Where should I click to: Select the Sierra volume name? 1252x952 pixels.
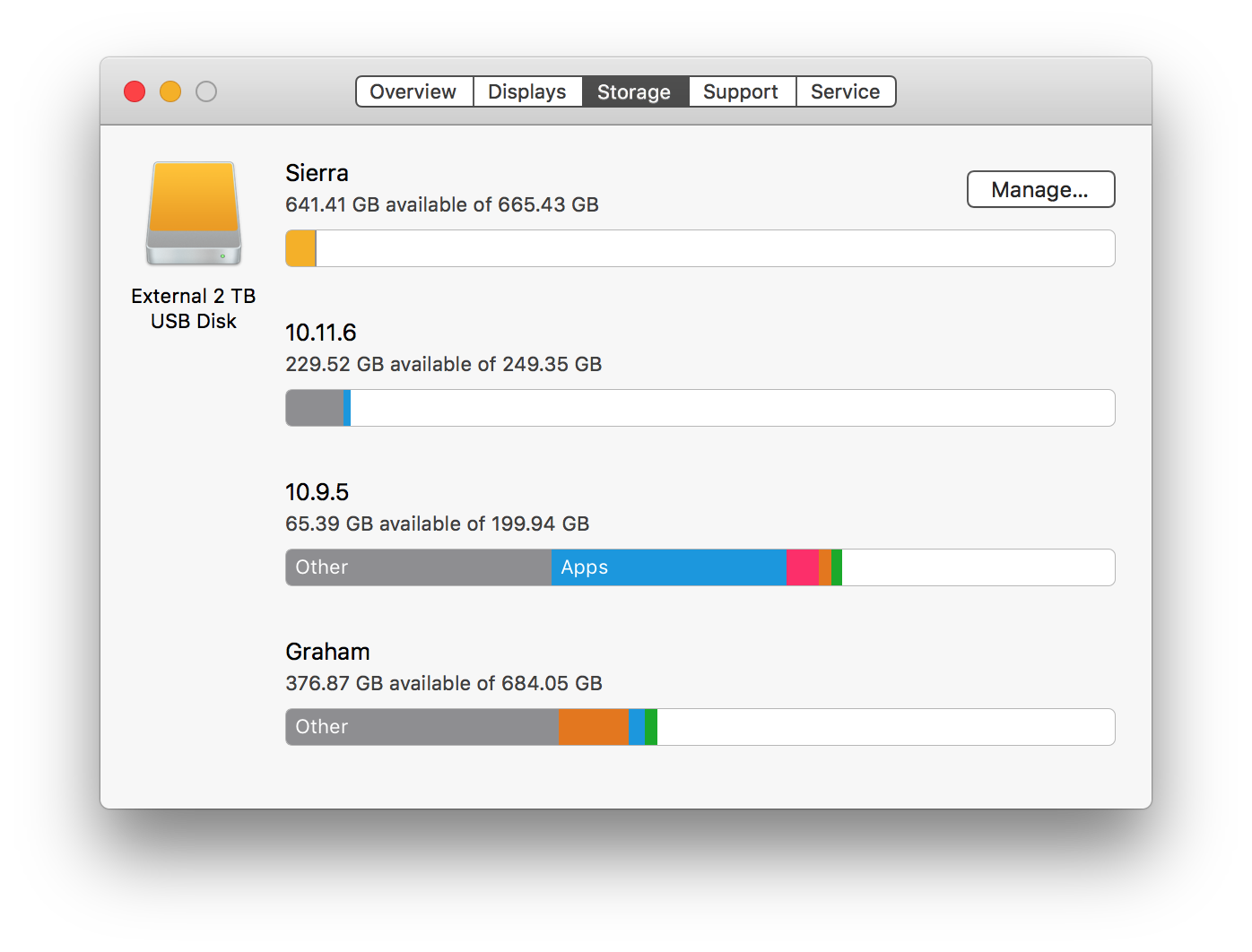coord(317,173)
